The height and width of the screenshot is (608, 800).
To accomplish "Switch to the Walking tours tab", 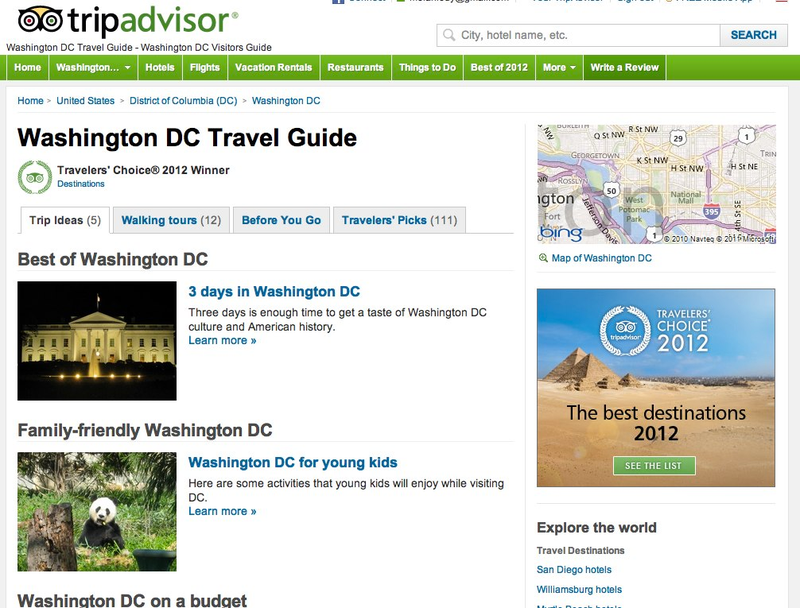I will point(171,220).
